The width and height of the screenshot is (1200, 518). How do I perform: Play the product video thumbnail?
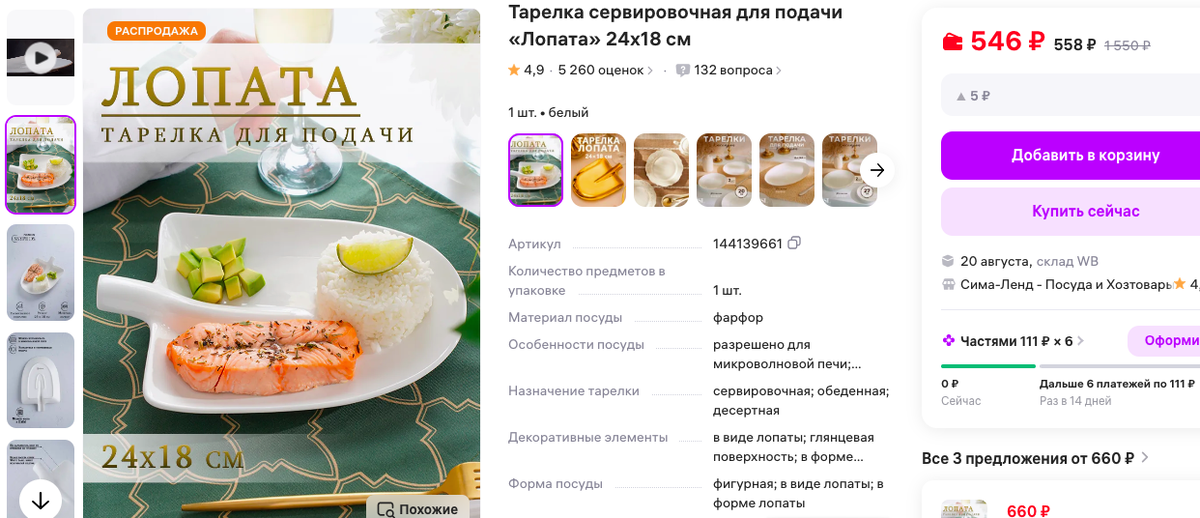[x=41, y=58]
